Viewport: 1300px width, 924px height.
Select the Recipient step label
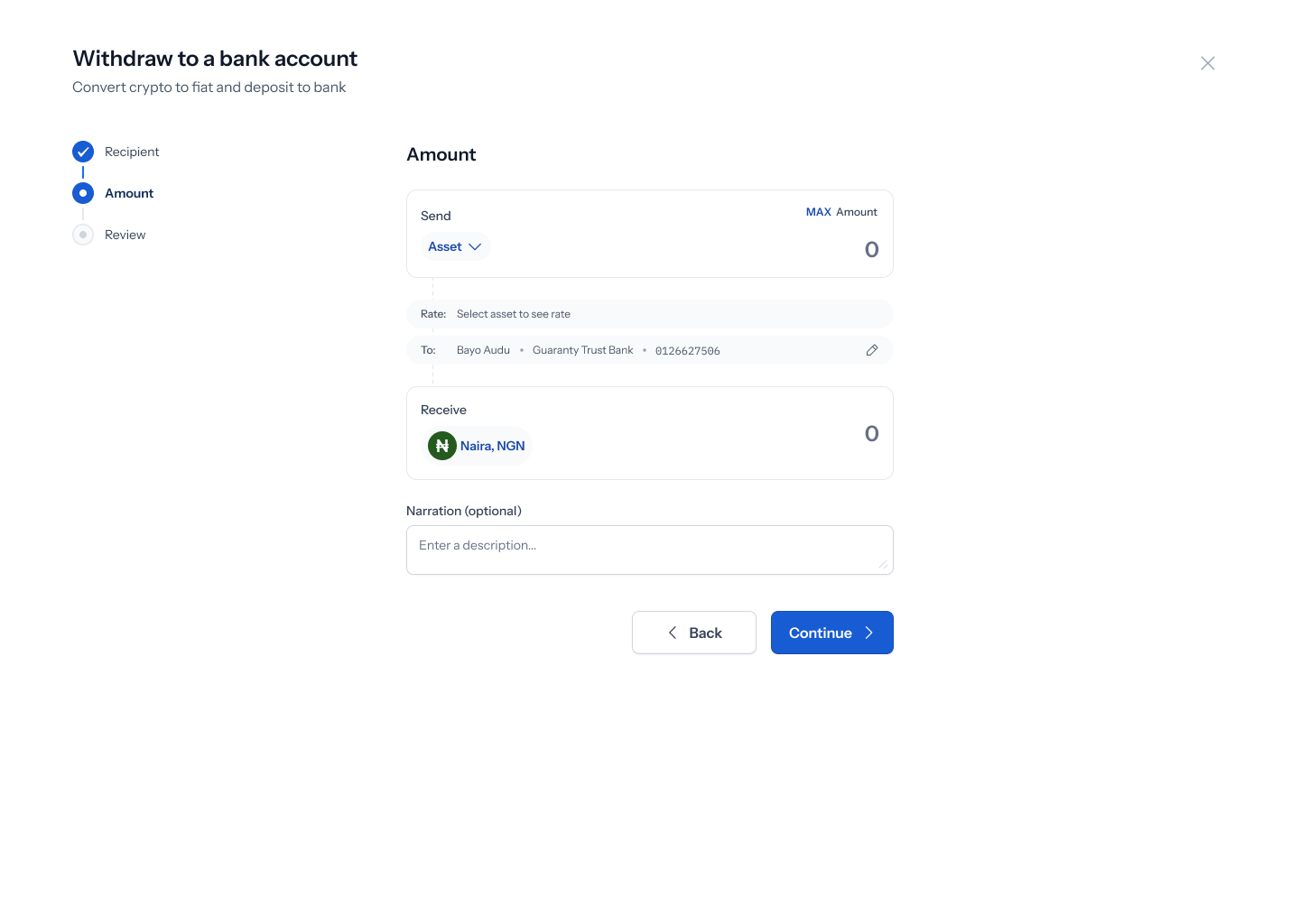click(x=132, y=152)
